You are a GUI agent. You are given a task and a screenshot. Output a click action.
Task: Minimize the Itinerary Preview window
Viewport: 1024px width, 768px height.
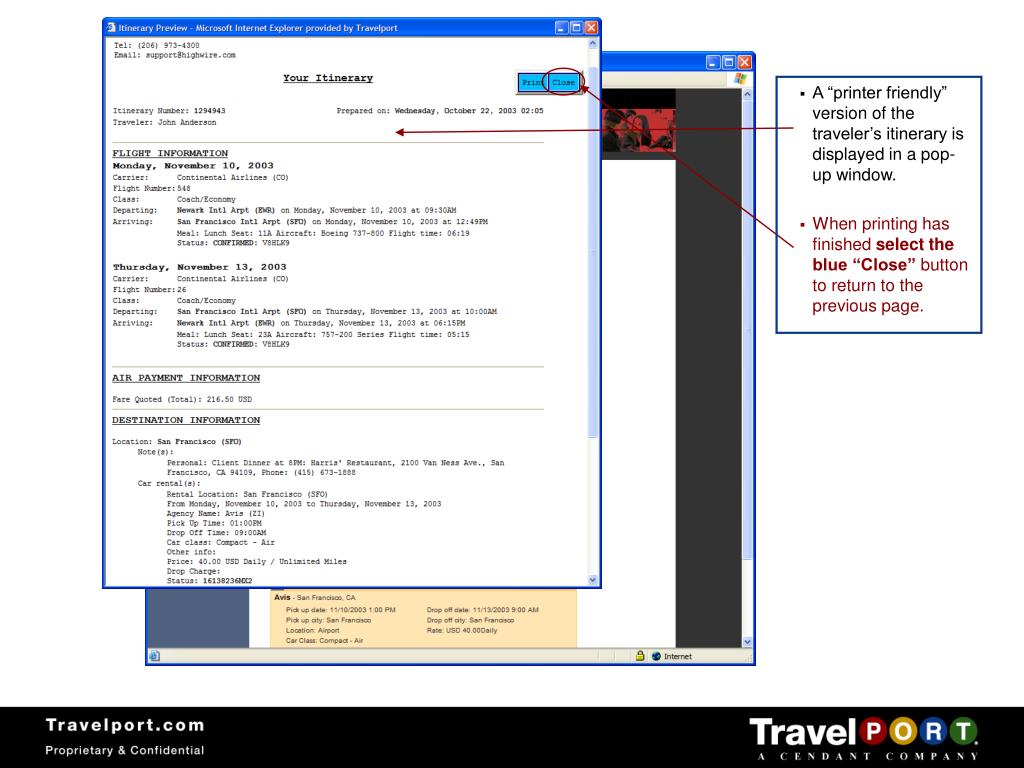click(x=561, y=27)
